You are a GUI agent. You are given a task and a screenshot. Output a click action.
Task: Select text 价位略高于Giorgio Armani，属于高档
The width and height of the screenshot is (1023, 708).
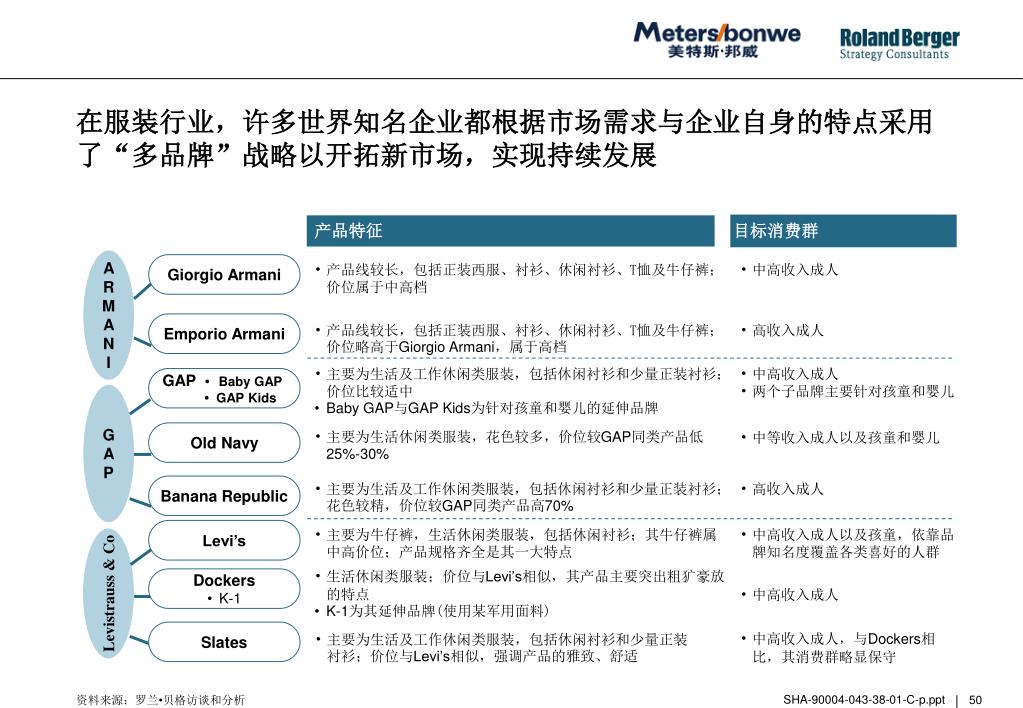446,347
